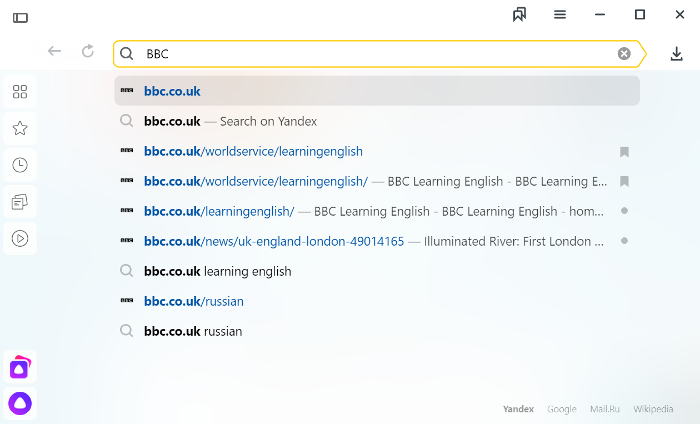Image resolution: width=700 pixels, height=424 pixels.
Task: Open favorites star in sidebar
Action: (x=20, y=129)
